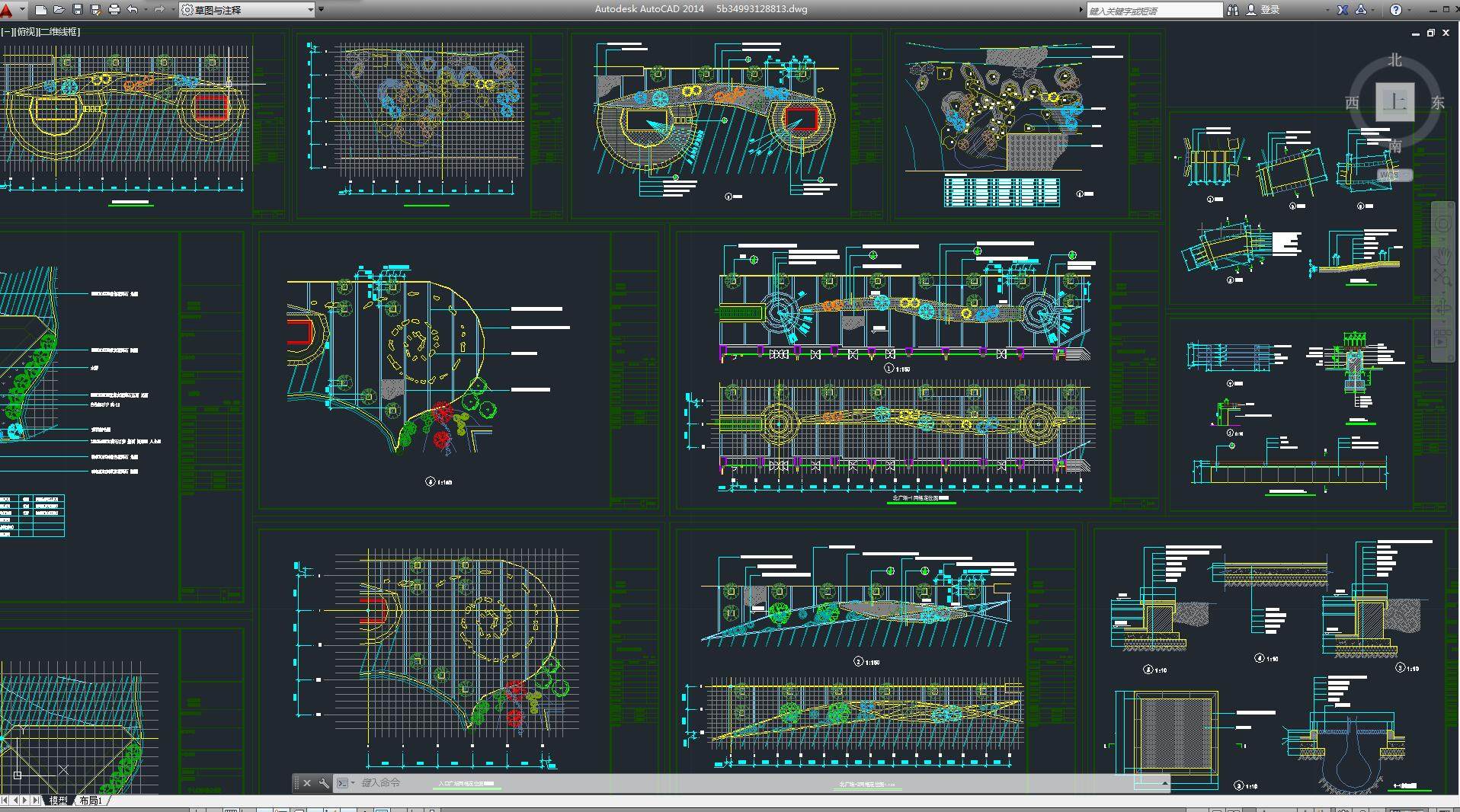Open Autodesk Exchange Apps (X icon)
This screenshot has height=812, width=1460.
pos(1342,10)
